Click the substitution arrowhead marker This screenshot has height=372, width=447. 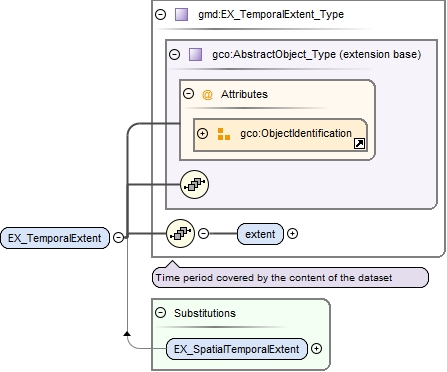[127, 334]
